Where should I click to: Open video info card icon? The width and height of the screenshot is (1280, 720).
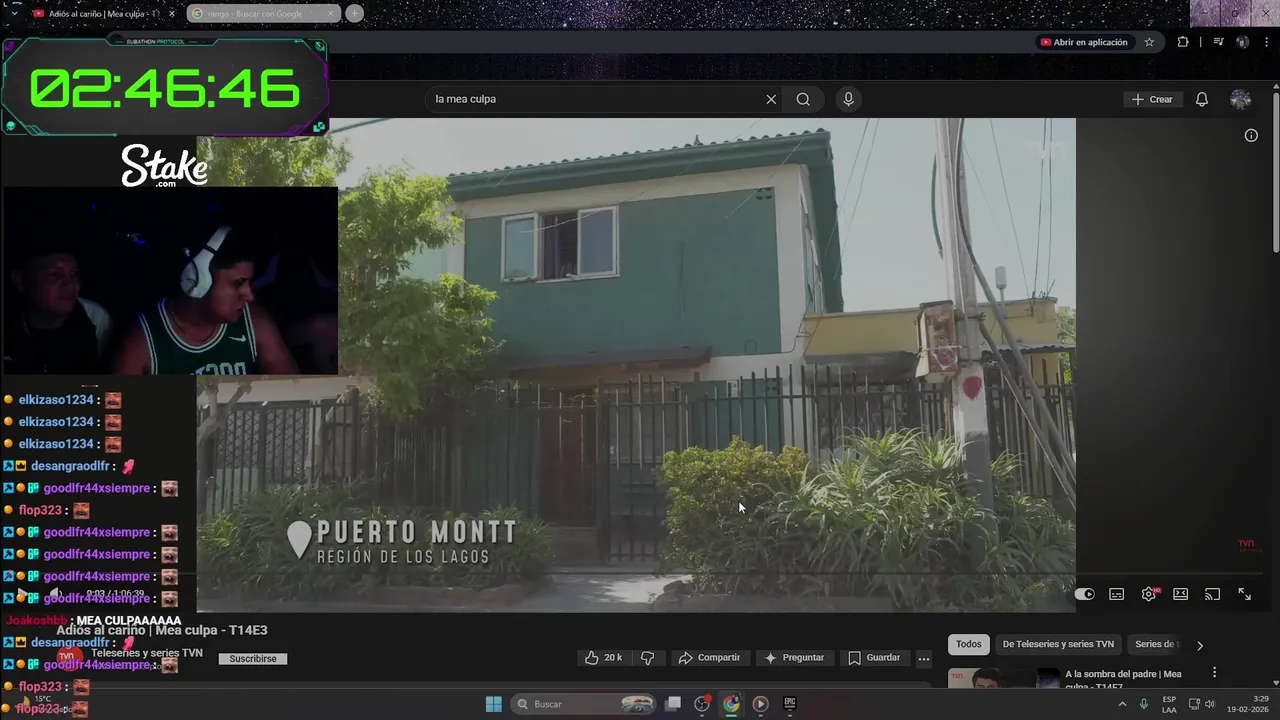pos(1251,135)
